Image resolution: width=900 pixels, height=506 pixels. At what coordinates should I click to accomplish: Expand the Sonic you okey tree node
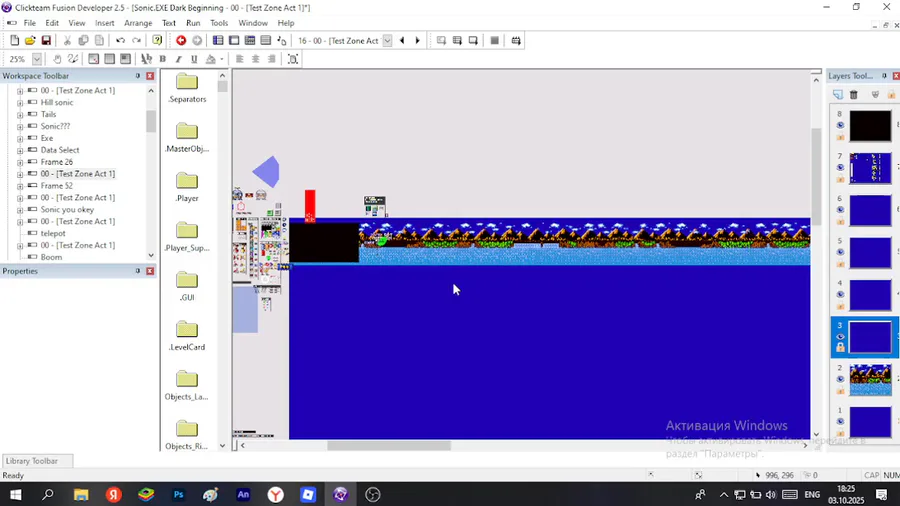(20, 210)
